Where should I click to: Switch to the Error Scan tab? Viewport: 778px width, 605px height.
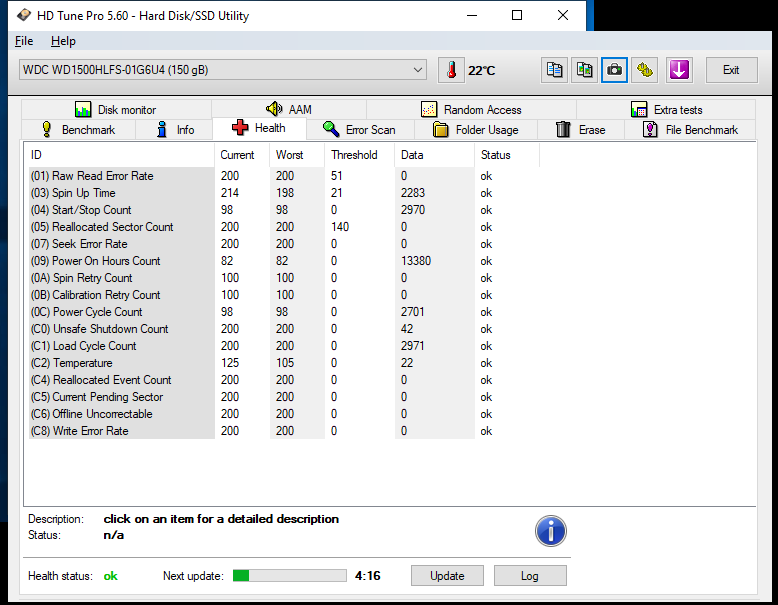pos(360,130)
